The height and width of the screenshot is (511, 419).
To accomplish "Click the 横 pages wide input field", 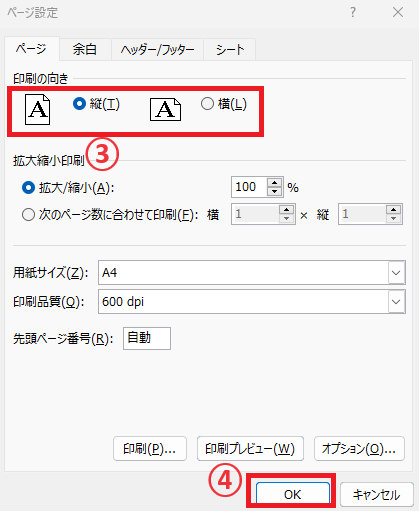I will tap(255, 214).
